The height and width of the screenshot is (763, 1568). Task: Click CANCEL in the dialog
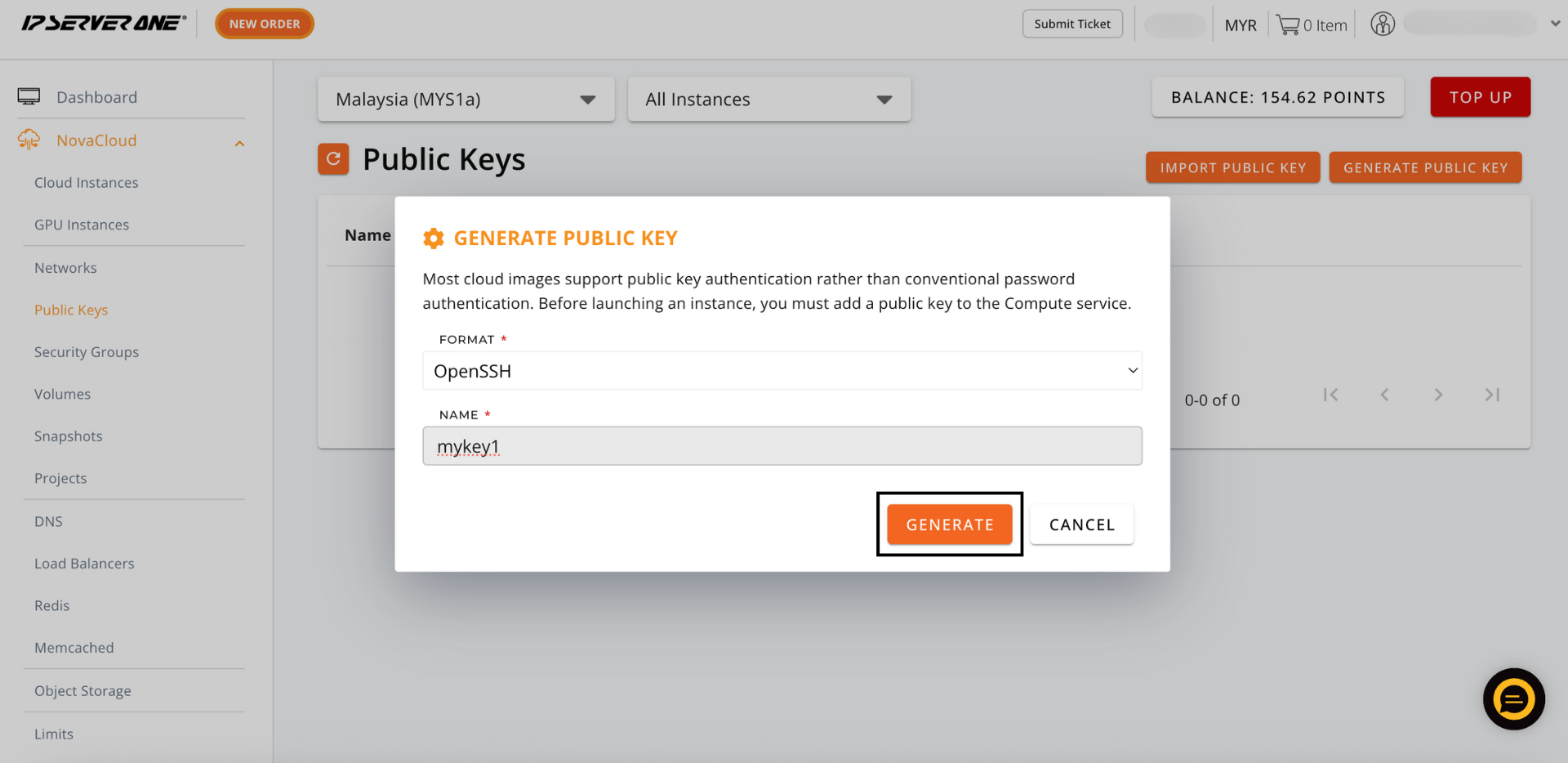[x=1082, y=524]
